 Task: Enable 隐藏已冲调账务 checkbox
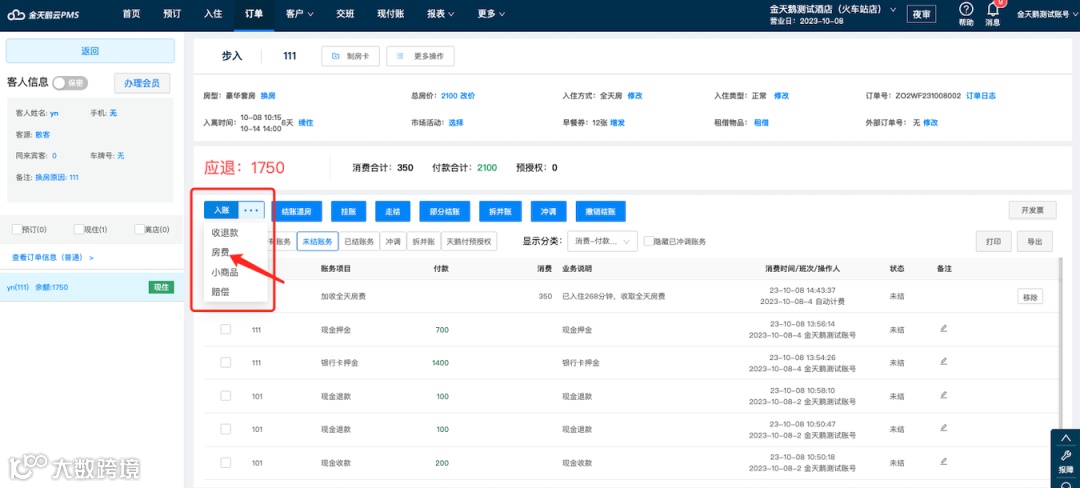coord(648,241)
